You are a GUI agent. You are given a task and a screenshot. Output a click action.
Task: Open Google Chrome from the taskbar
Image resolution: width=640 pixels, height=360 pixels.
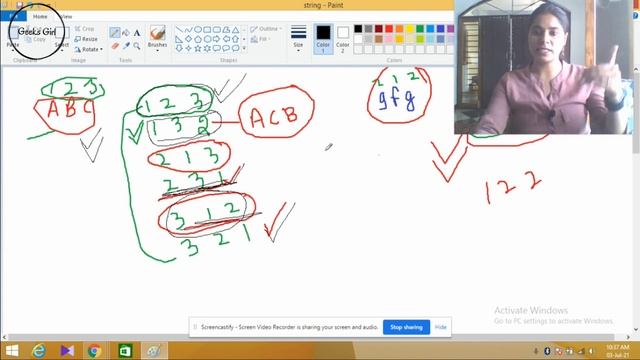94,351
